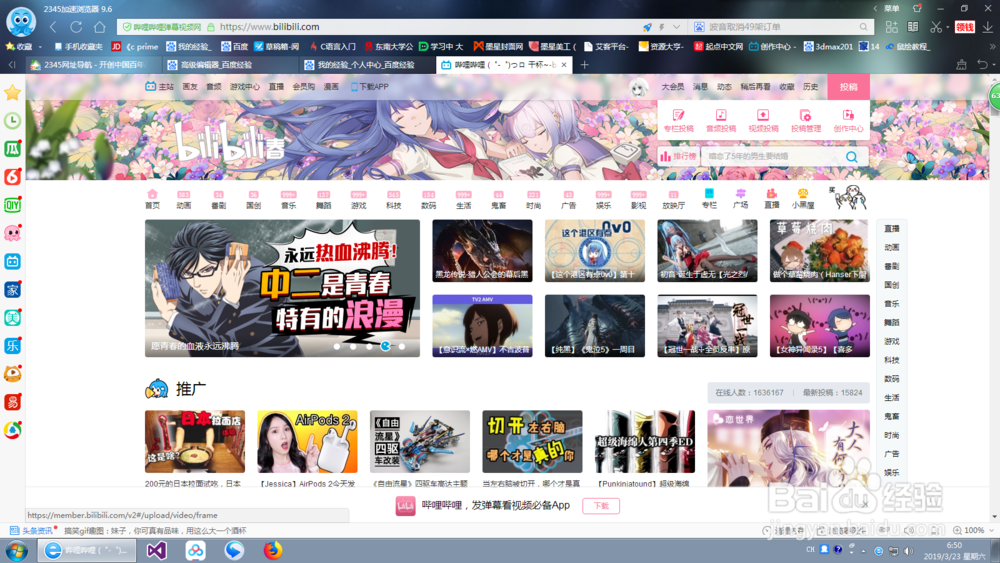Open the iQIYI icon in browser sidebar

point(12,205)
